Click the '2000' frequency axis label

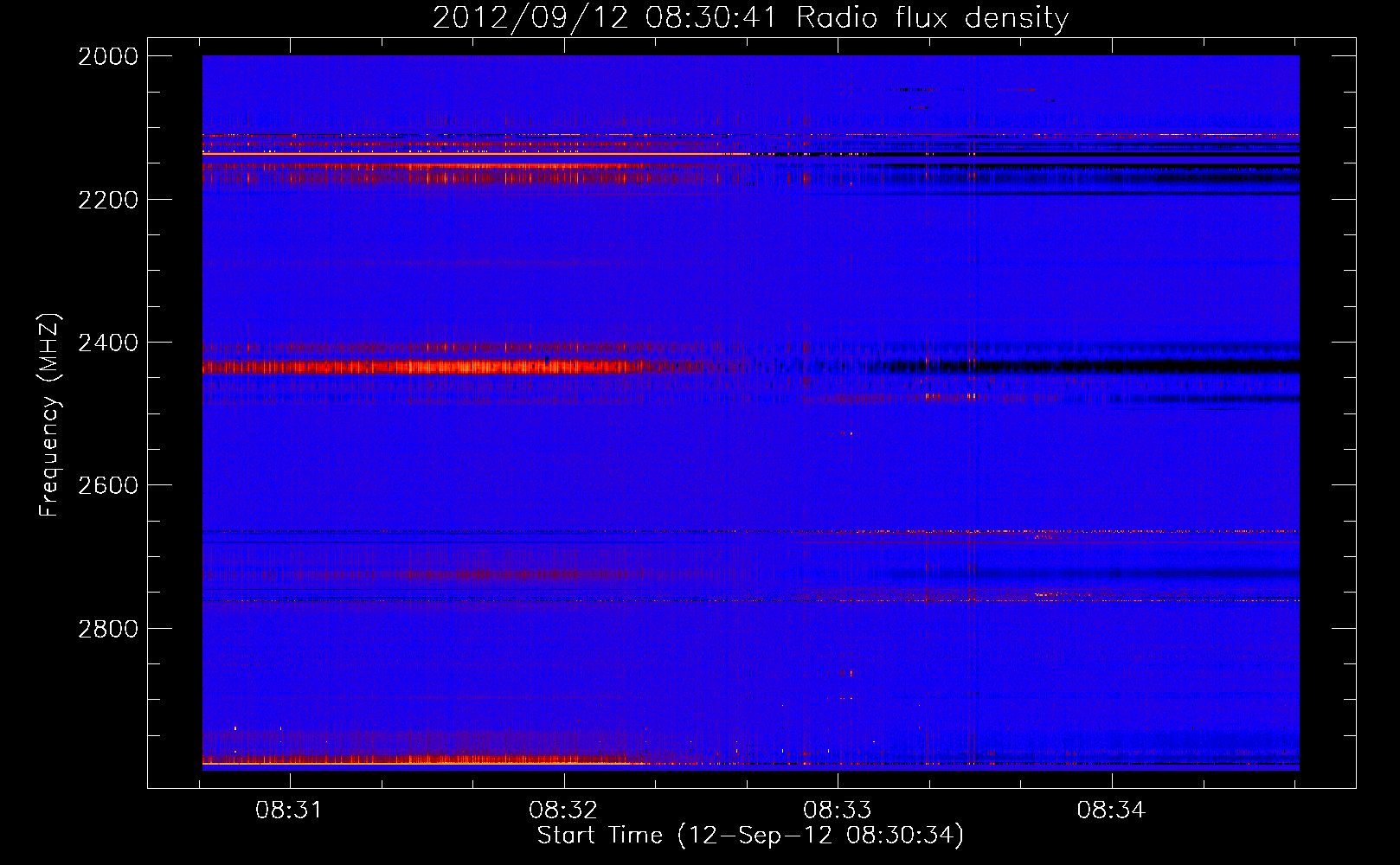tap(108, 56)
